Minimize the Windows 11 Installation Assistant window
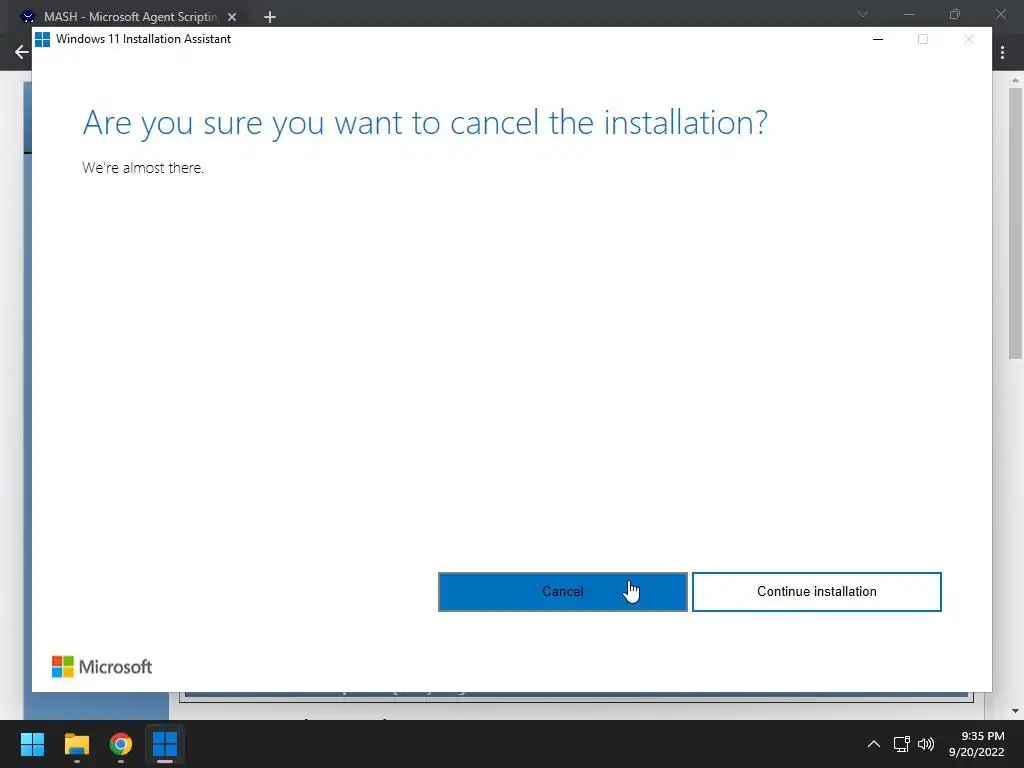 878,39
